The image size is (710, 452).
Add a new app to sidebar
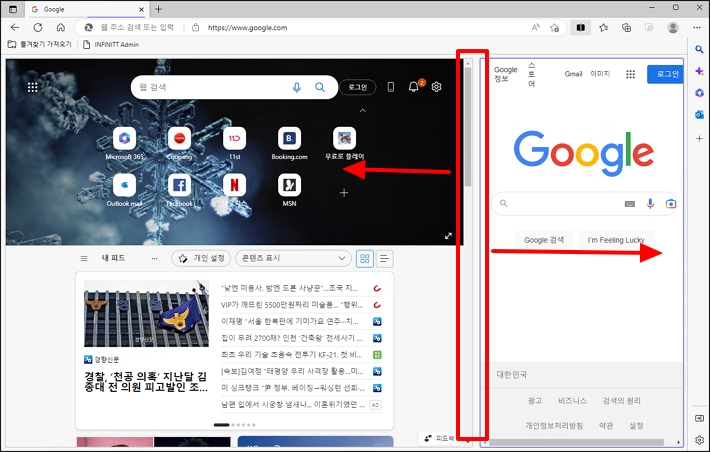point(699,138)
